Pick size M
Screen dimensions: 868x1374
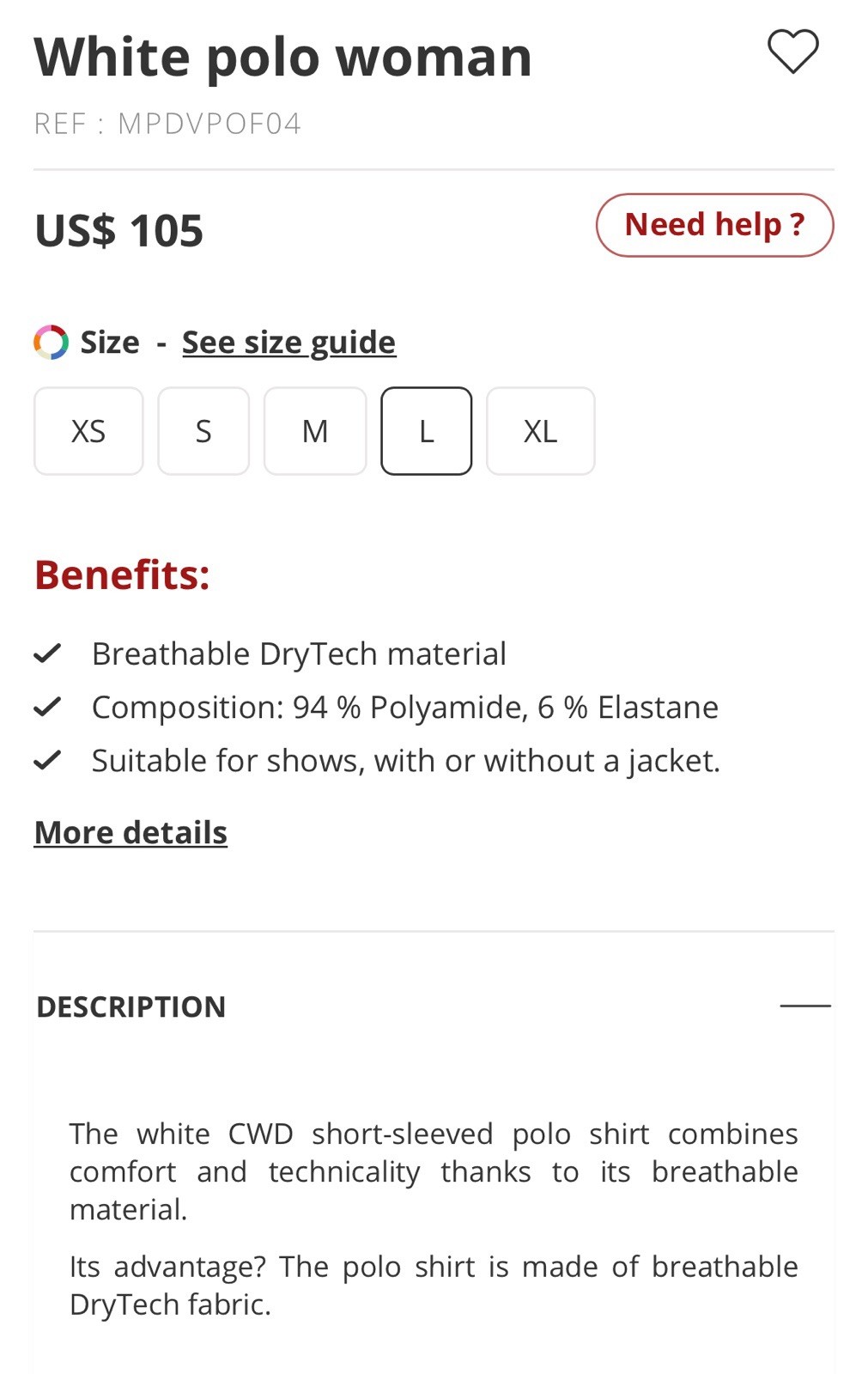315,431
